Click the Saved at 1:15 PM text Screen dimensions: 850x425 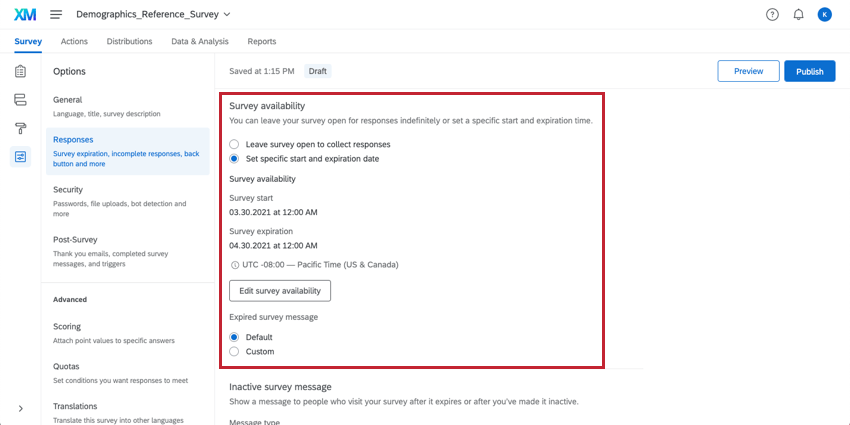(262, 71)
